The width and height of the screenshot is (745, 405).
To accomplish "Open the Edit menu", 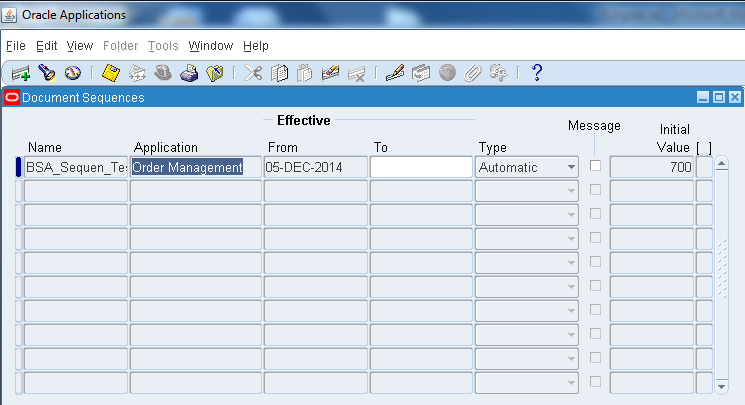I will pyautogui.click(x=47, y=46).
